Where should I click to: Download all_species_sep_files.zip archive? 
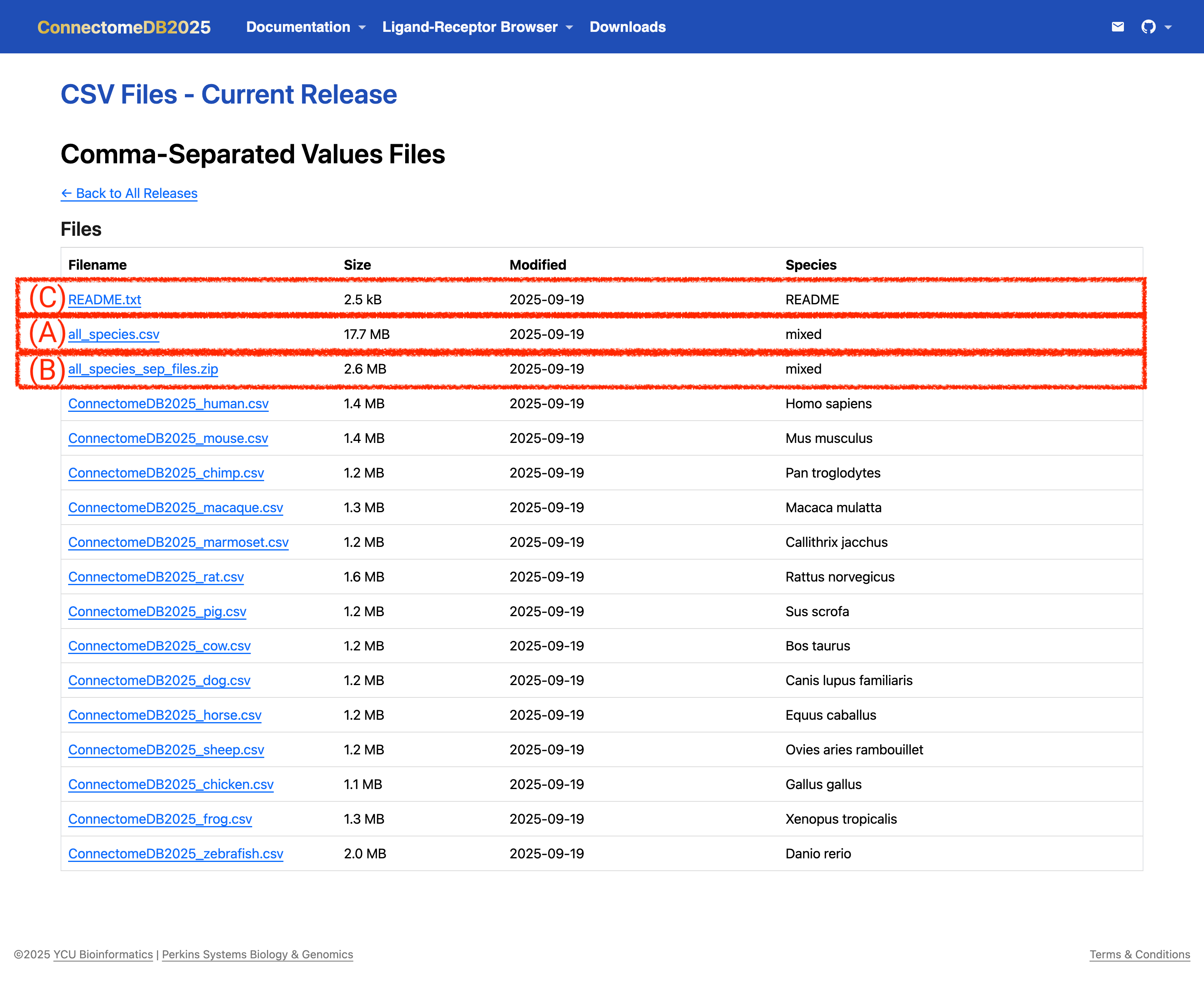(x=143, y=369)
